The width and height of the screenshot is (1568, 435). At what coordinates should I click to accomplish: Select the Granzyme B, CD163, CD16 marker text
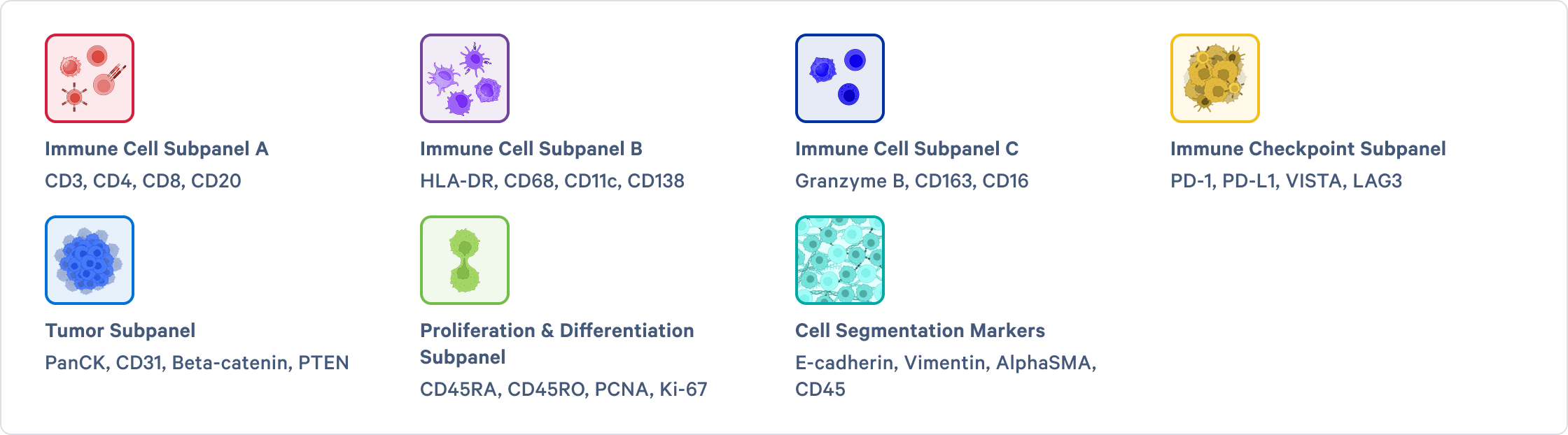(x=911, y=181)
